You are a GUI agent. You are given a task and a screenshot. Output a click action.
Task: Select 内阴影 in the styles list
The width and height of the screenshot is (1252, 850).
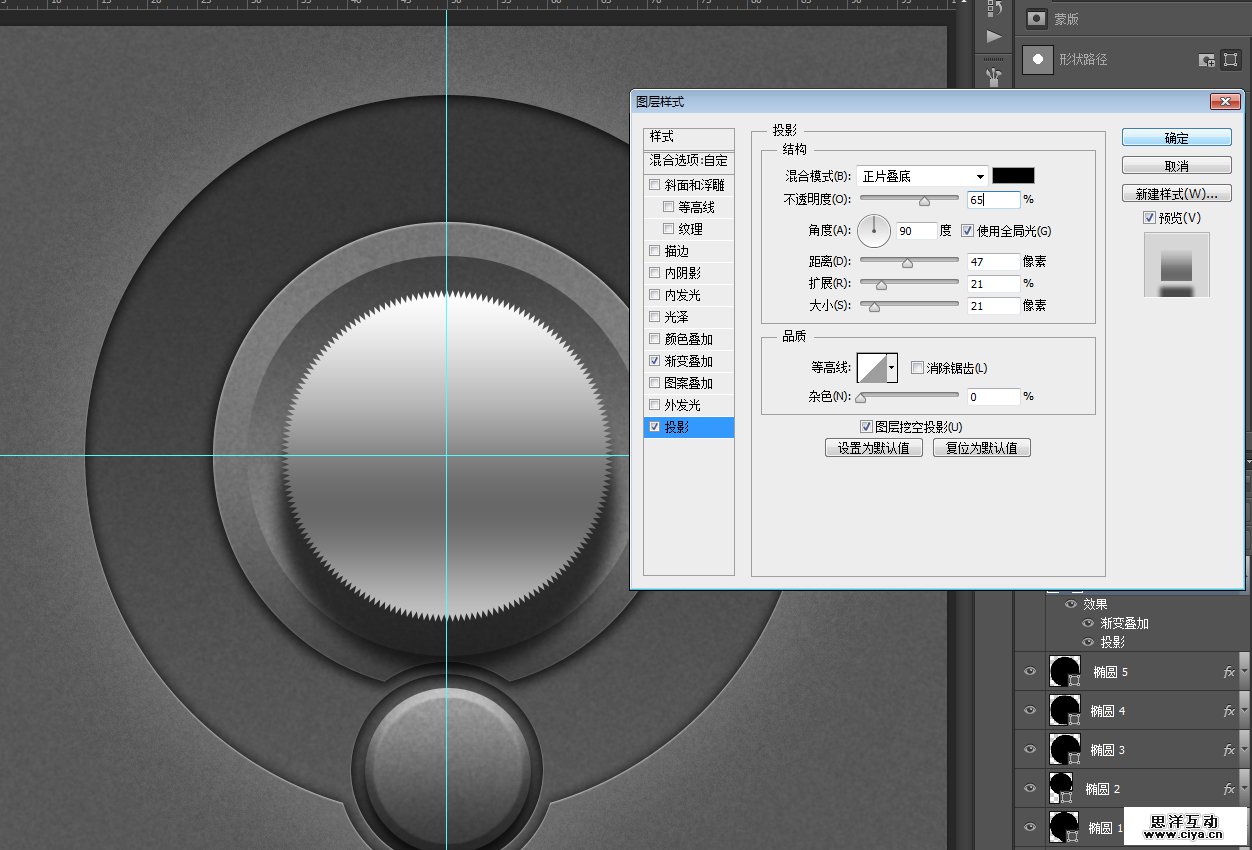(682, 273)
